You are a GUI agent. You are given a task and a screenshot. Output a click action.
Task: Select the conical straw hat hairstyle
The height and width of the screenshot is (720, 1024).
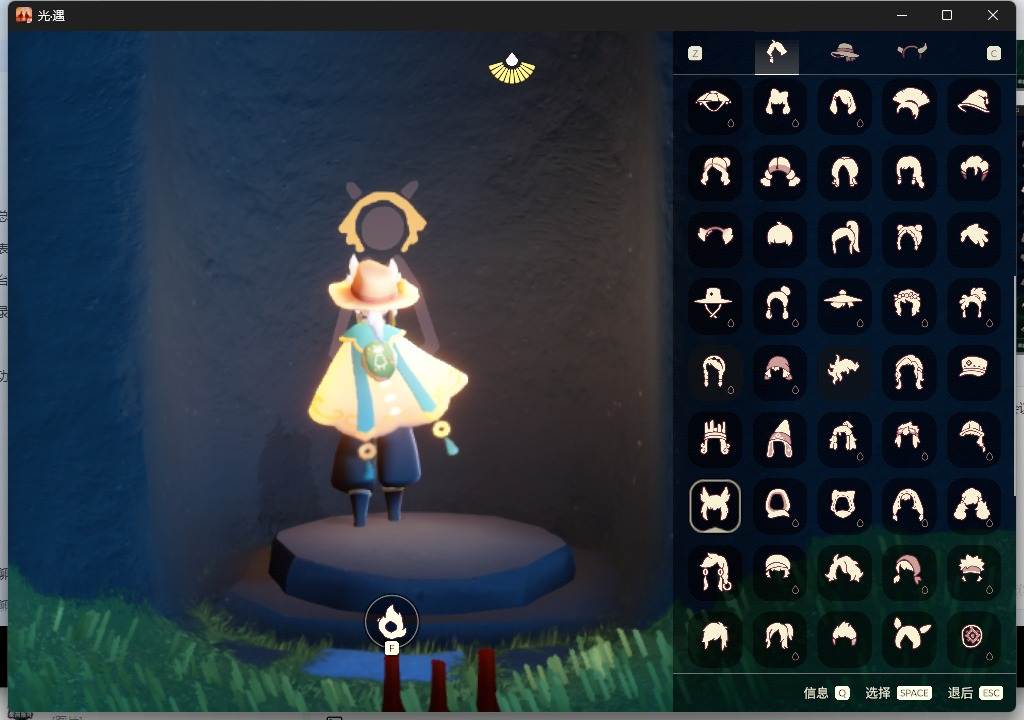pos(714,105)
